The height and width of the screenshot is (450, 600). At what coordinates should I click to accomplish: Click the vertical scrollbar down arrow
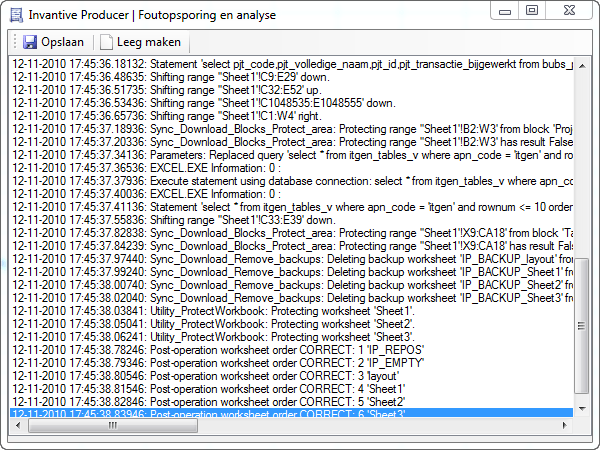[x=582, y=409]
